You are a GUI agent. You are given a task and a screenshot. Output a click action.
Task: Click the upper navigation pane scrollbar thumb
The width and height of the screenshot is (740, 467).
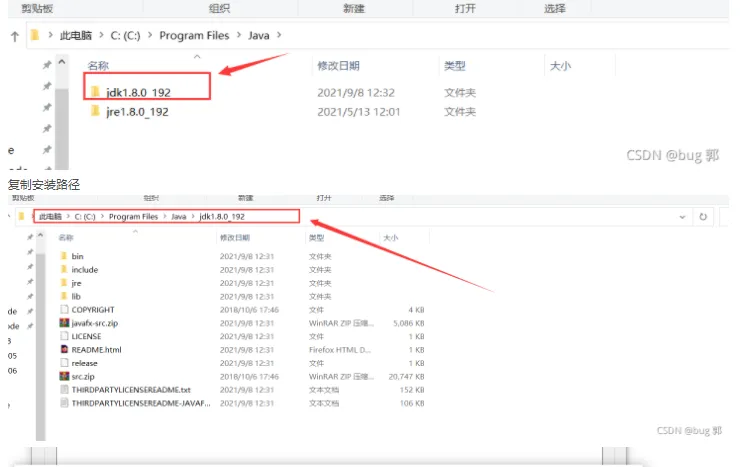pos(62,128)
